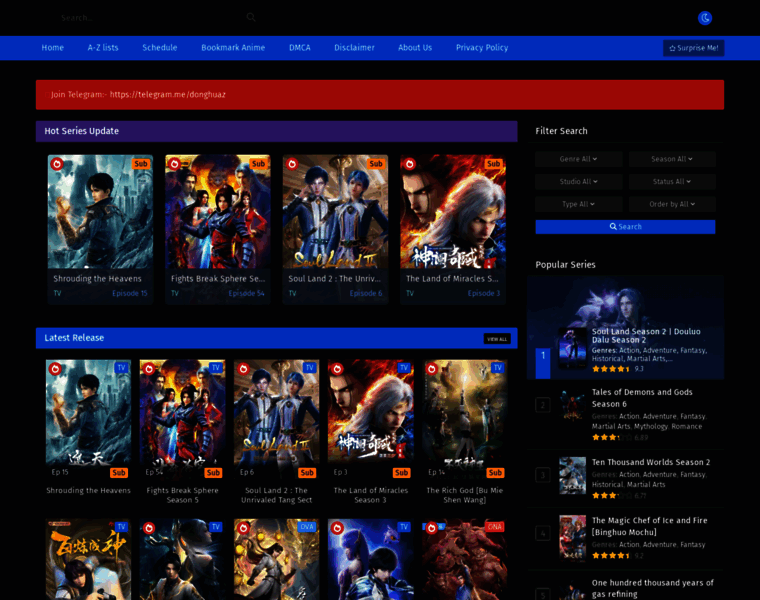Open Privacy Policy page
760x600 pixels.
[x=482, y=47]
